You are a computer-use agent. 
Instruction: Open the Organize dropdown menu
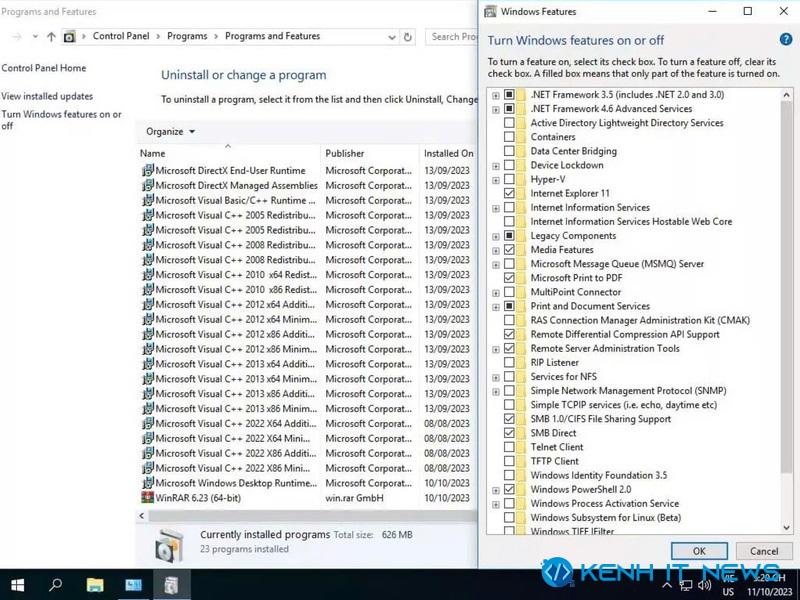(x=170, y=131)
